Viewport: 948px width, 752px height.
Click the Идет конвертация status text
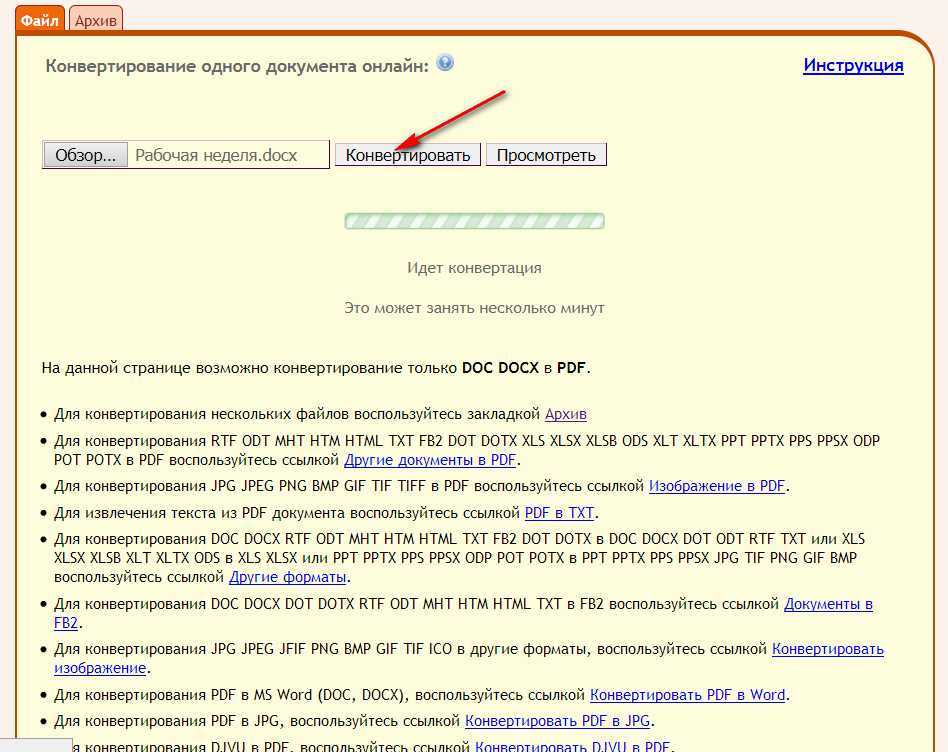(x=474, y=268)
